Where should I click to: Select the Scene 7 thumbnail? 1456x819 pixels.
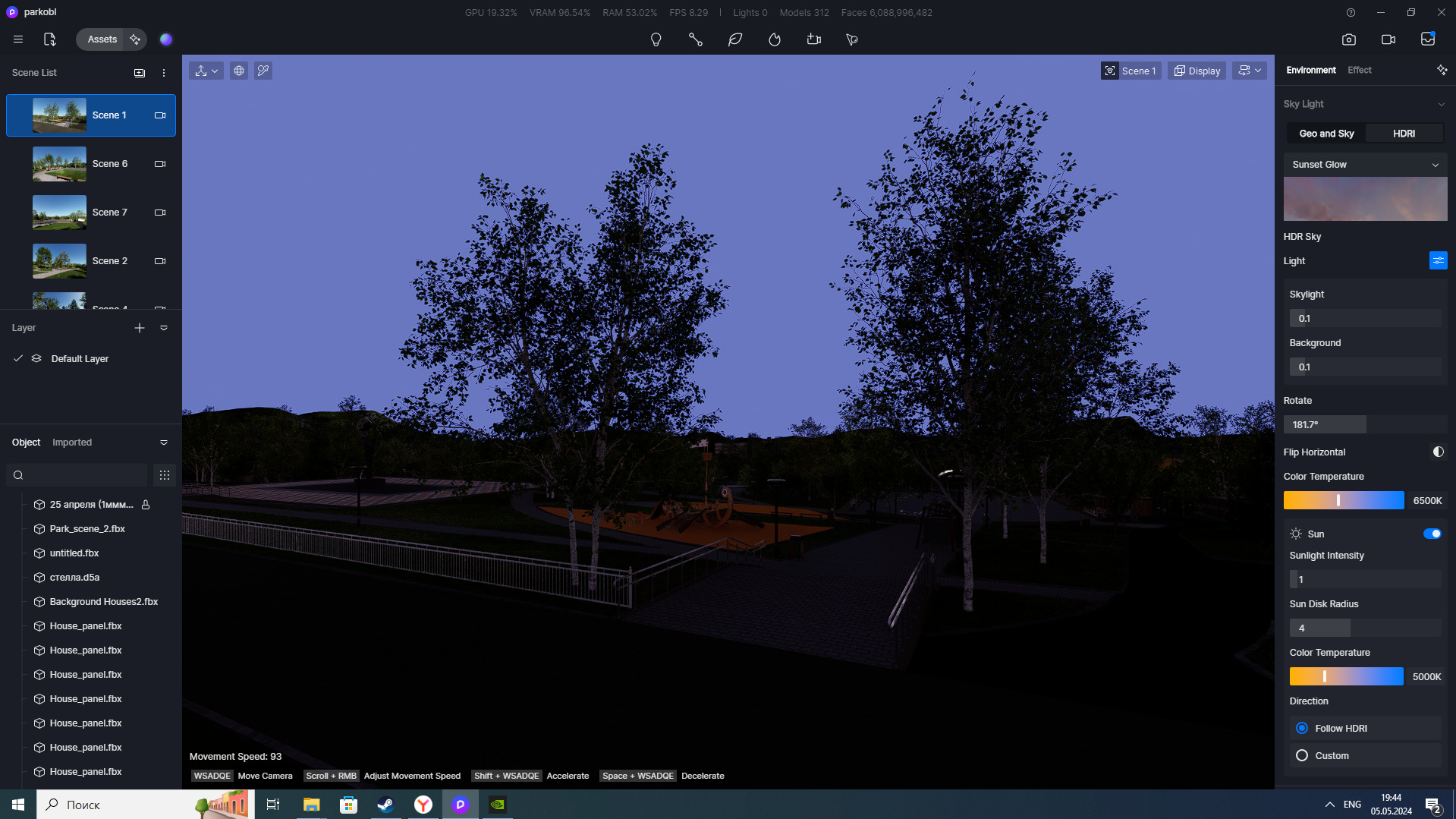point(59,213)
